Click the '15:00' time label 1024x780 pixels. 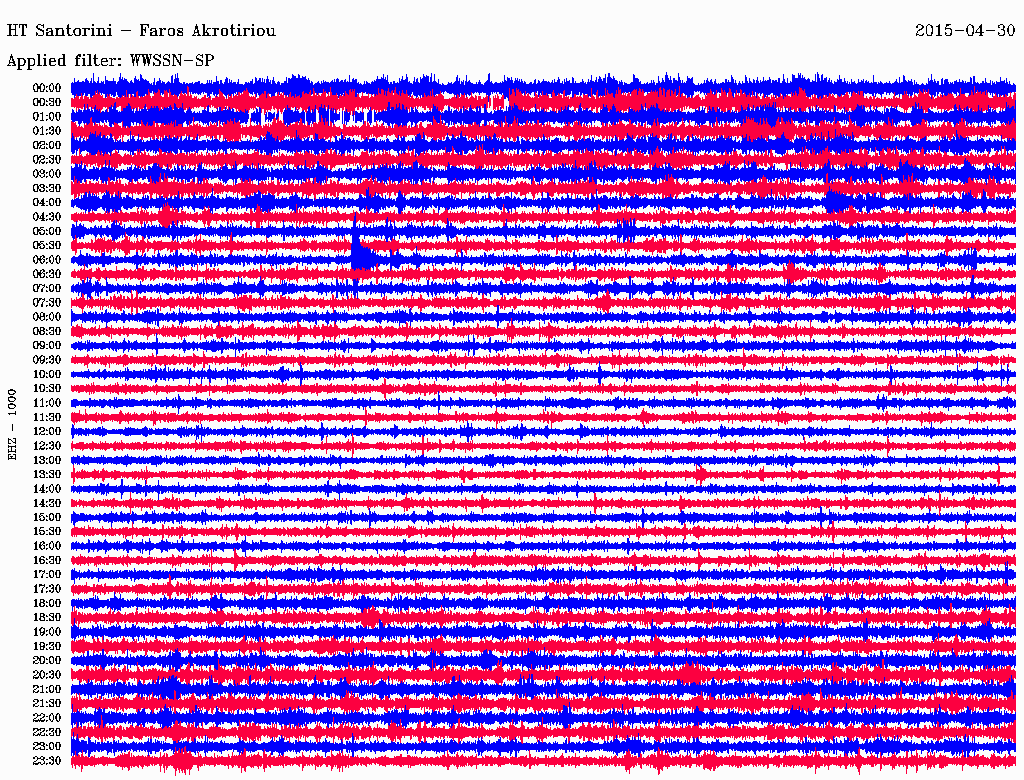click(47, 517)
